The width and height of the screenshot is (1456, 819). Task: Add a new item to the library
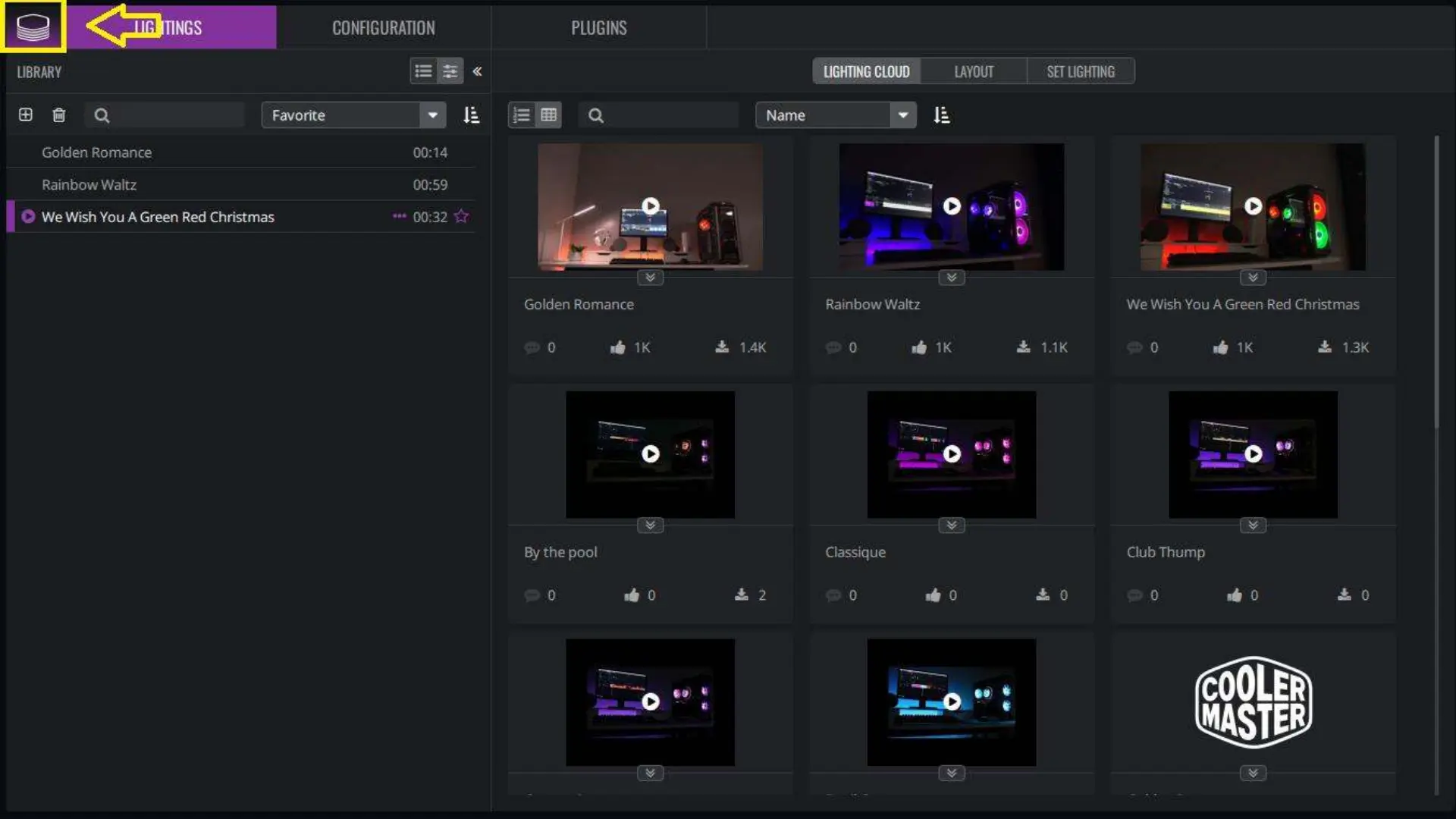click(26, 115)
